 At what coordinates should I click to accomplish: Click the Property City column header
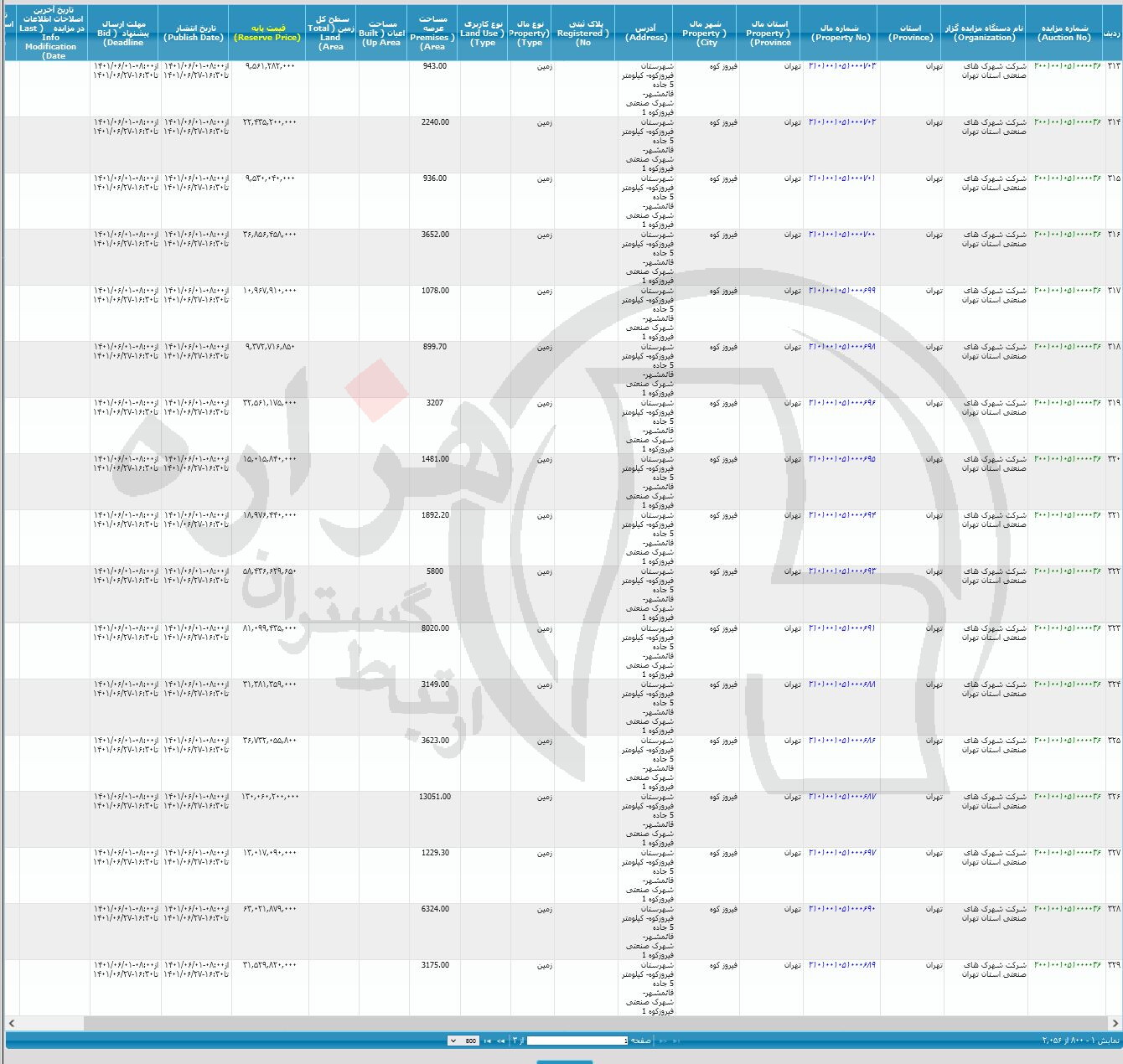pos(706,33)
